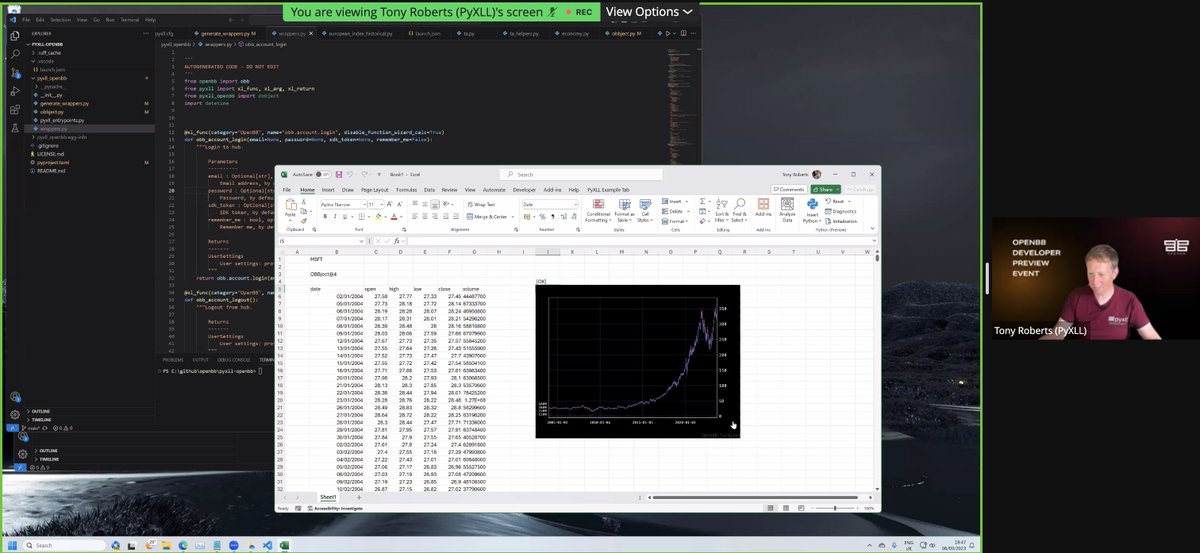Screen dimensions: 1200x553
Task: Click the Add-ins ribbon button
Action: coord(764,207)
